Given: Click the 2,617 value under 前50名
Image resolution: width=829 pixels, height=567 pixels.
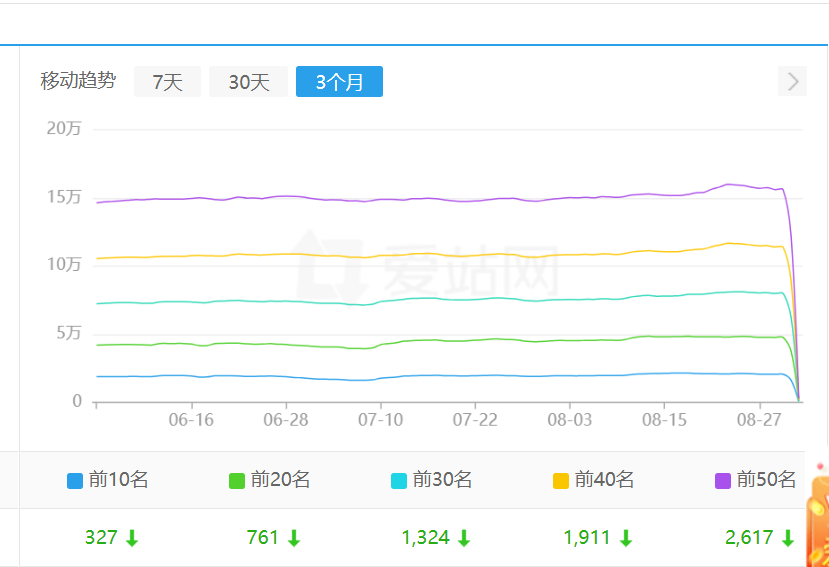Looking at the screenshot, I should tap(749, 538).
